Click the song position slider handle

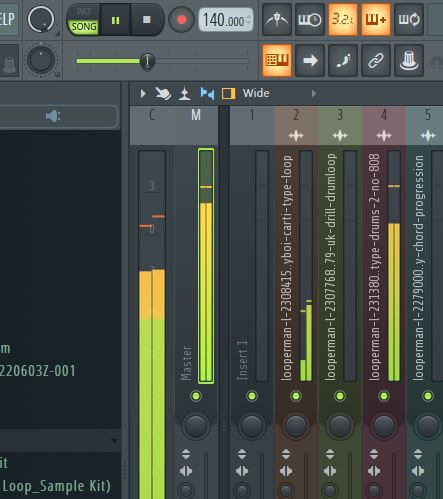point(147,61)
